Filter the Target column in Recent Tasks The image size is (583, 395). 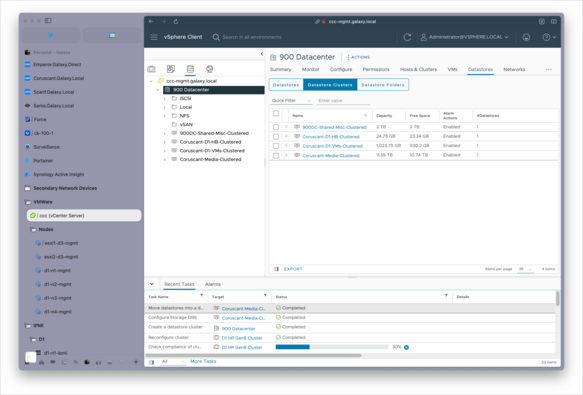(265, 295)
